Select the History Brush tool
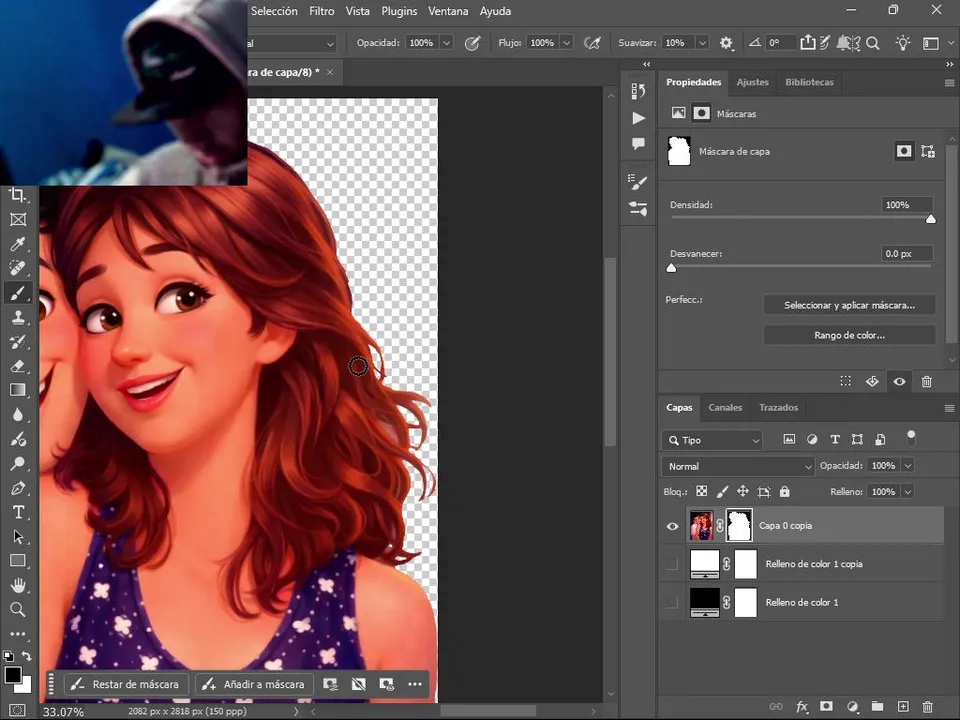The width and height of the screenshot is (960, 720). point(18,342)
